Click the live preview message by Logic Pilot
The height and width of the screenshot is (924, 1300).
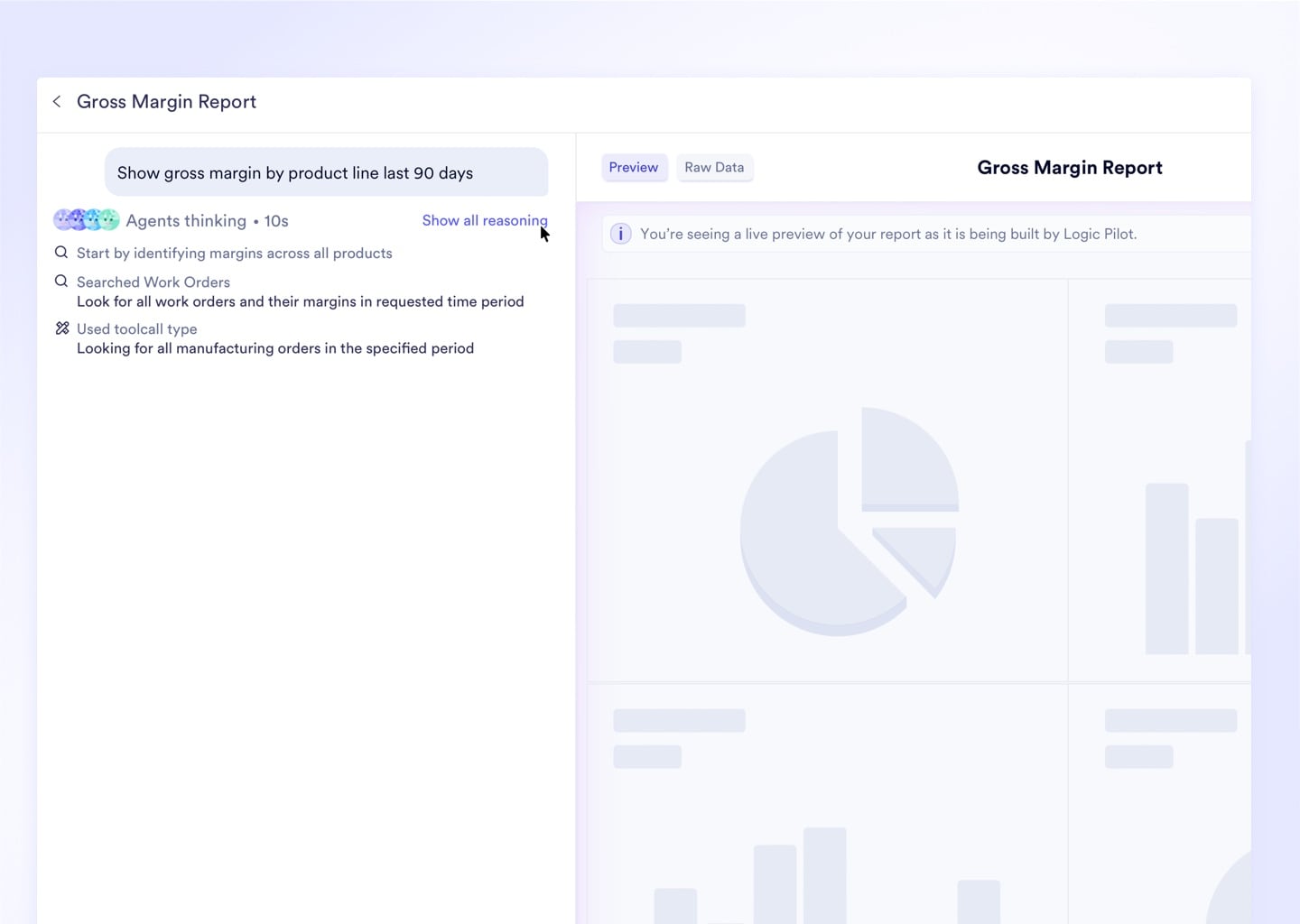tap(888, 235)
